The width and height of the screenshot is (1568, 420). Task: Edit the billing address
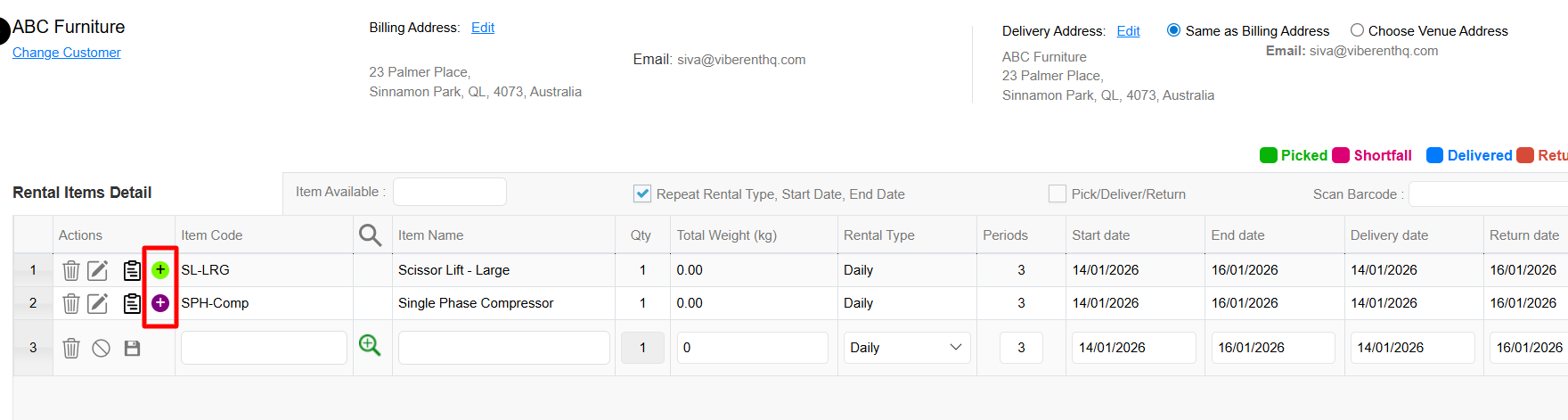pyautogui.click(x=483, y=28)
